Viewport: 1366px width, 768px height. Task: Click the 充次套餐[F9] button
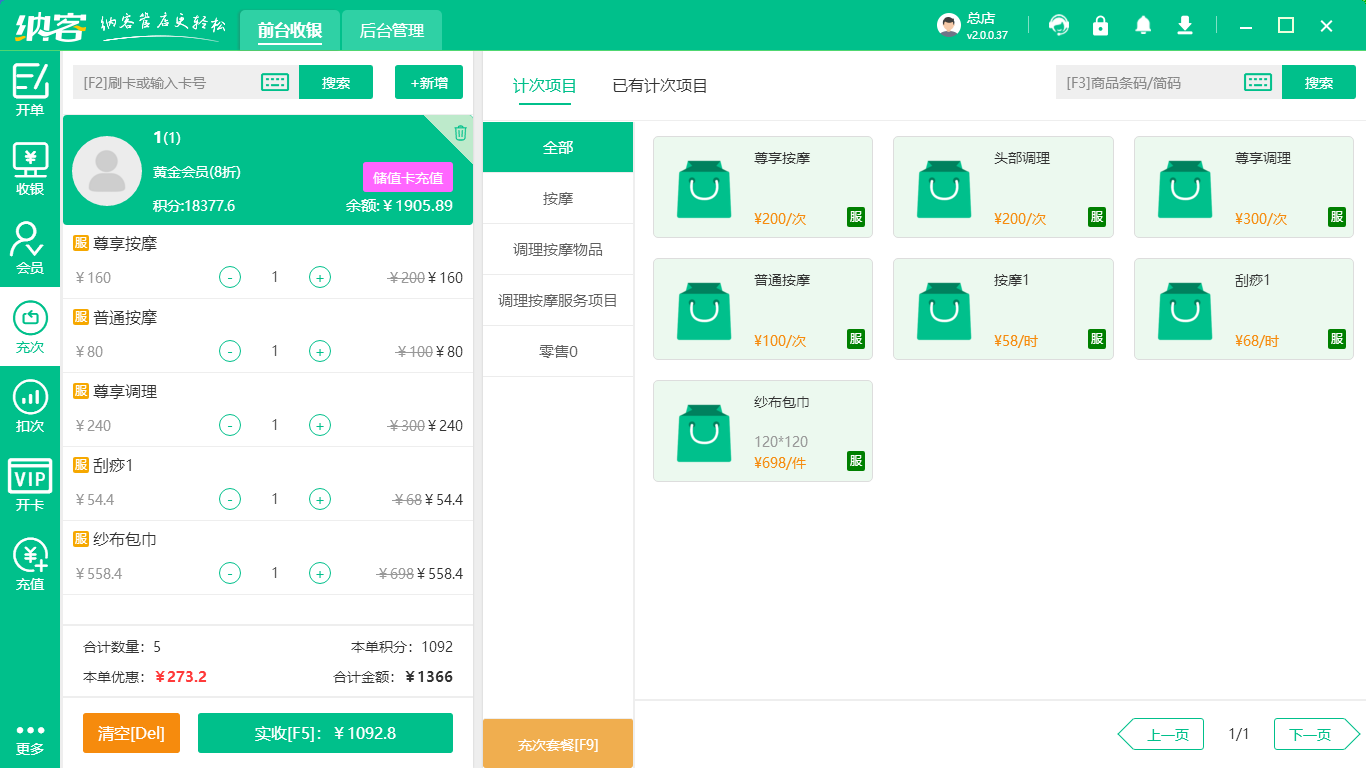(558, 743)
